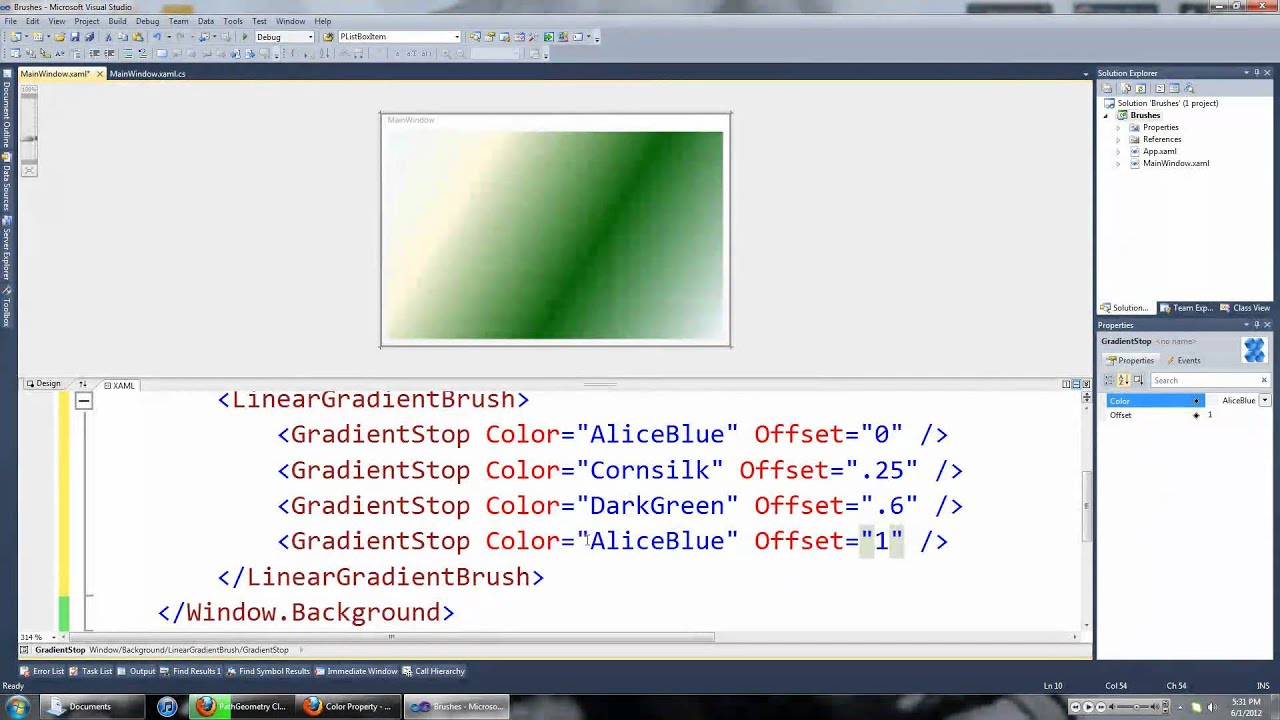Click the Toolbox wrench icon in toolbar

point(533,37)
